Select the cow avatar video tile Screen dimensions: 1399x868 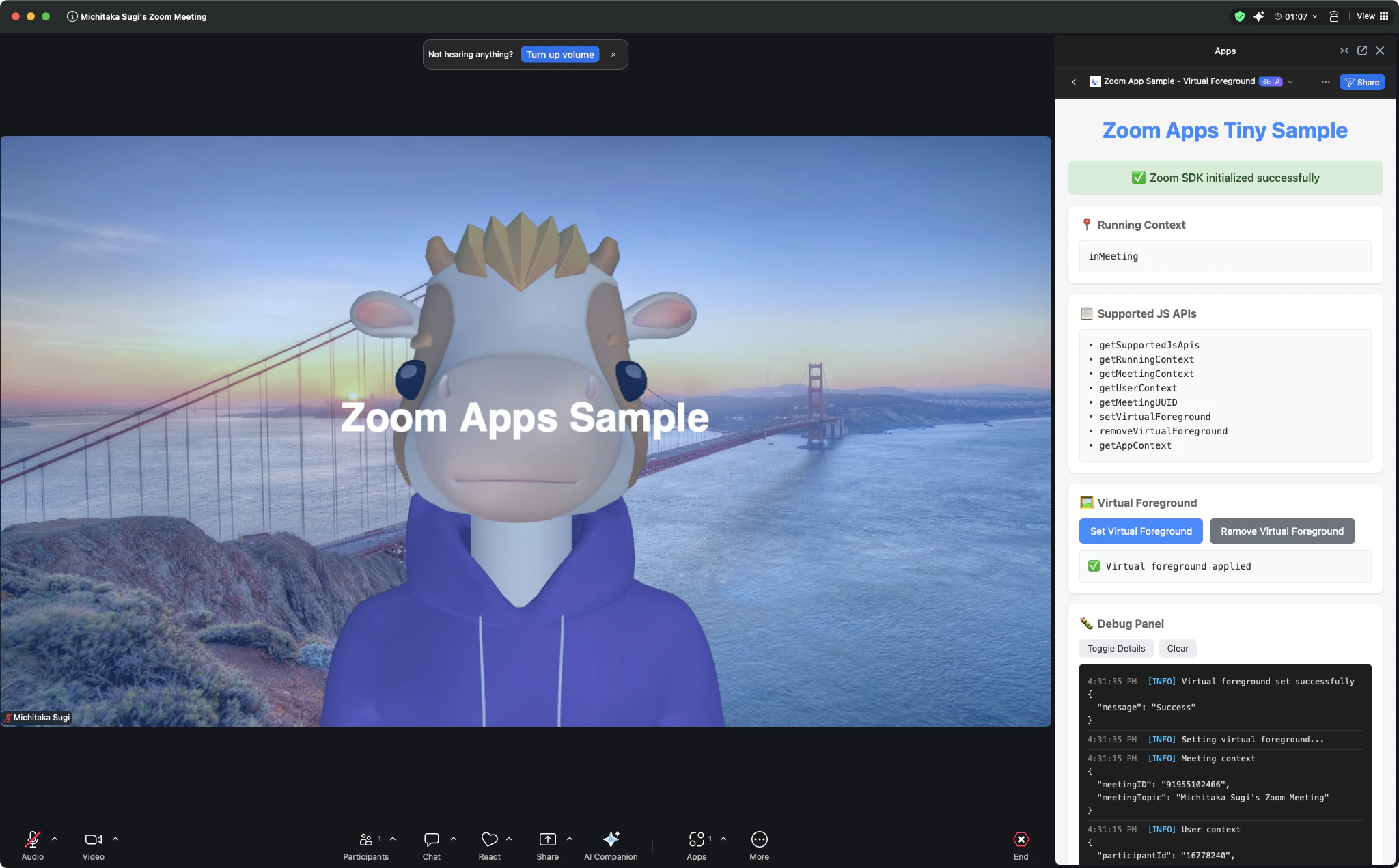coord(525,431)
